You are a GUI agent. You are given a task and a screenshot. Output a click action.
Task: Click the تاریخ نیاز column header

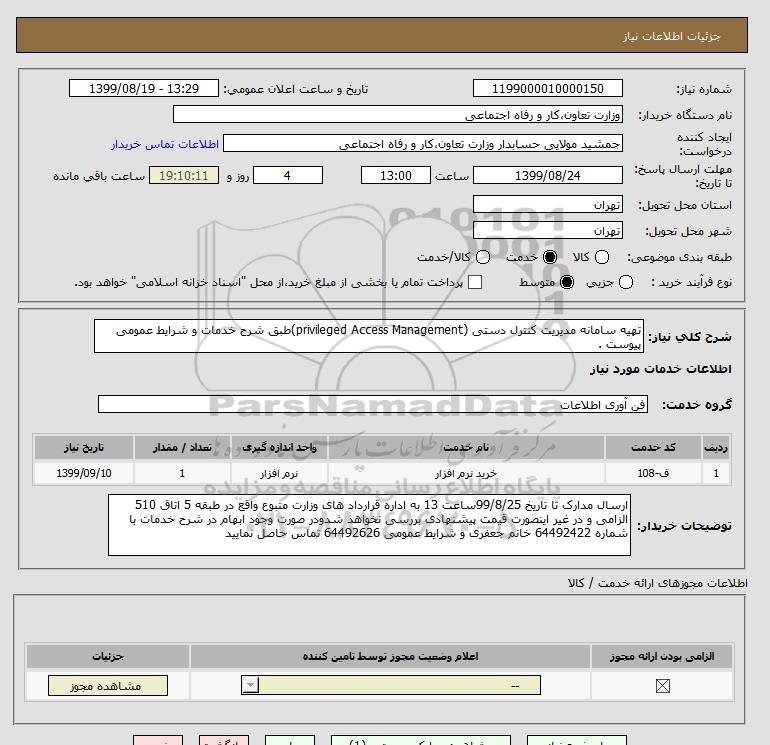click(x=84, y=447)
